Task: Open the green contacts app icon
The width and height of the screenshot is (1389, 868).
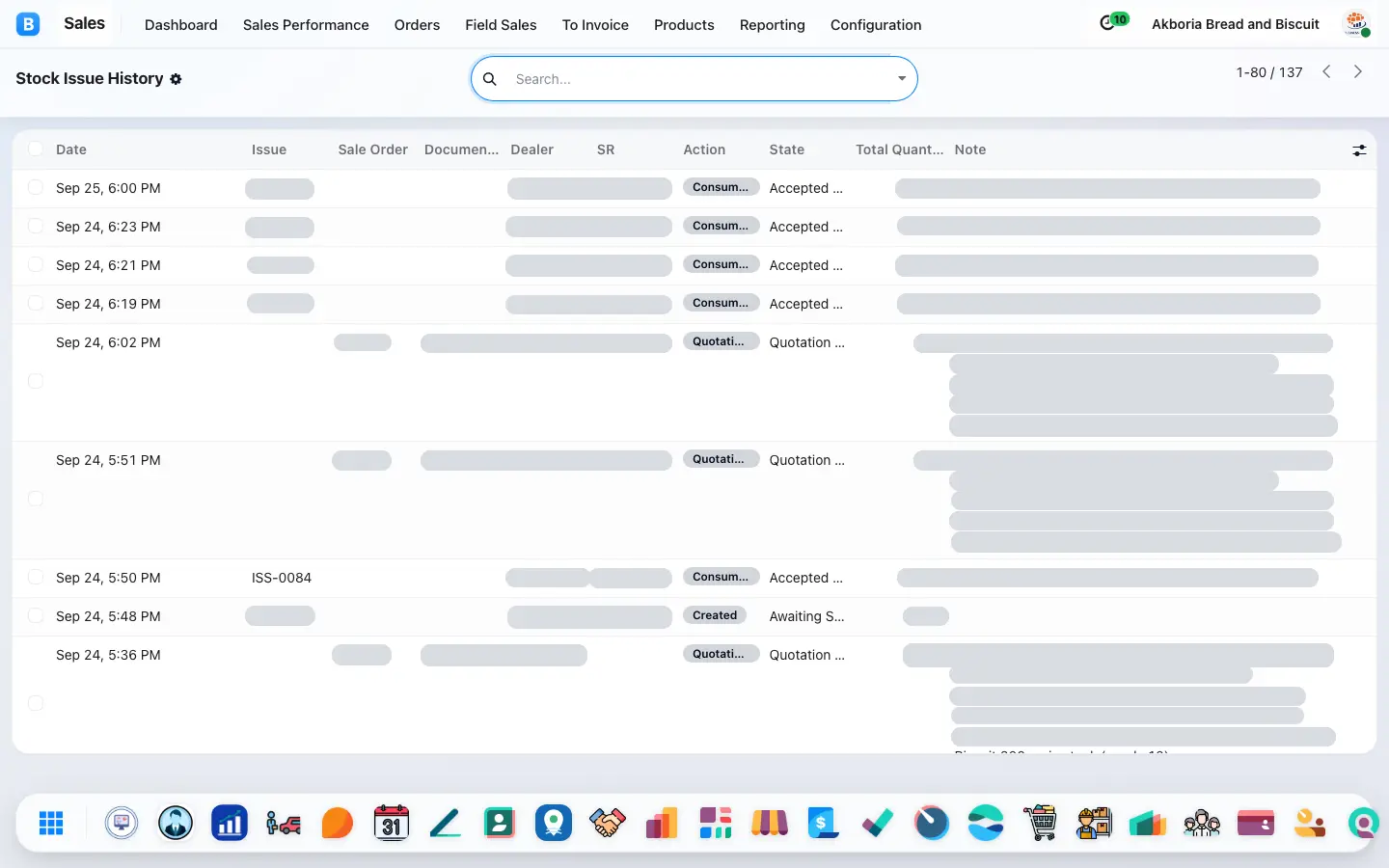Action: [500, 823]
